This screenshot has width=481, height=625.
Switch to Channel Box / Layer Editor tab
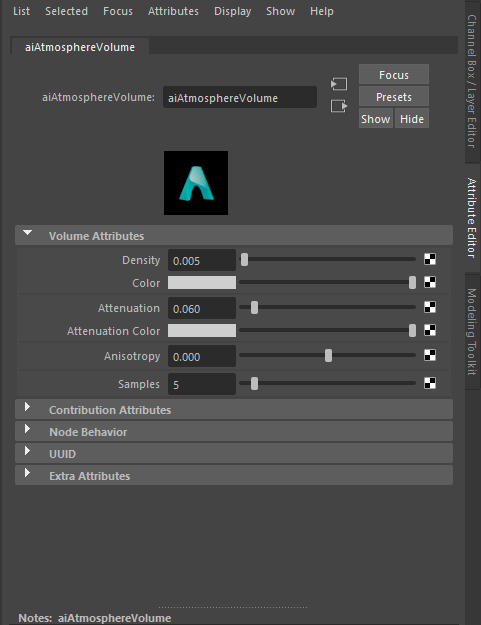(x=472, y=81)
